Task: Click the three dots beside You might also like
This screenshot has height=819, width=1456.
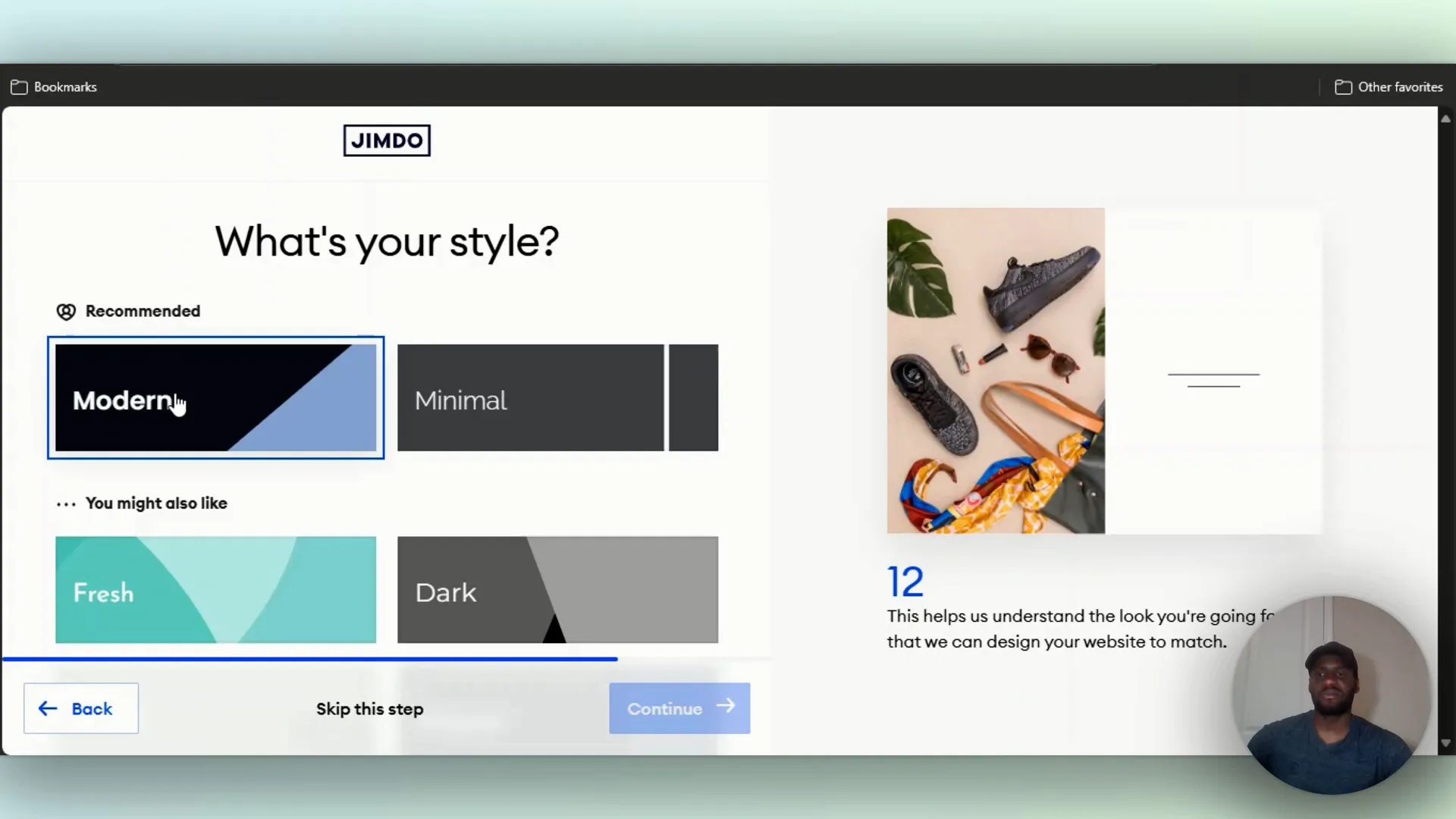Action: 66,504
